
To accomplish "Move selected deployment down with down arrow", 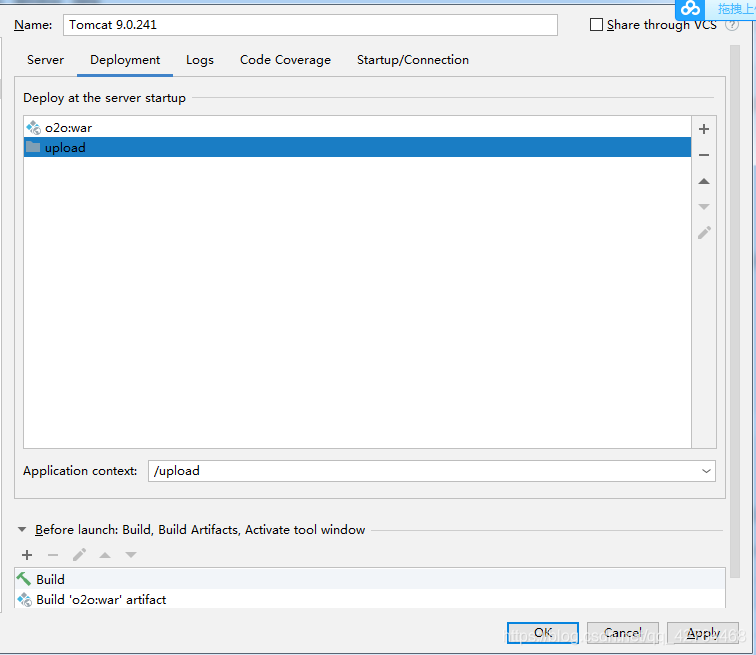I will click(704, 207).
